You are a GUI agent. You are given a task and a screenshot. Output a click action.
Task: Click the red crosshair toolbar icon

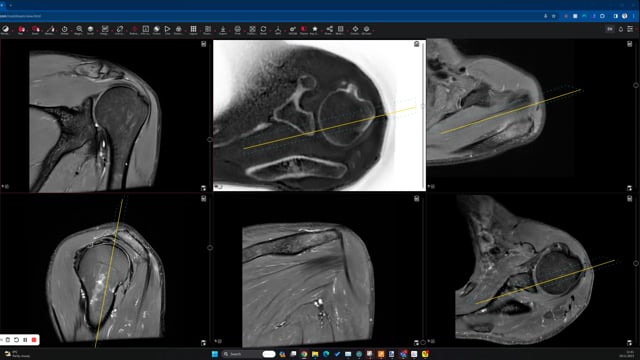pos(134,29)
